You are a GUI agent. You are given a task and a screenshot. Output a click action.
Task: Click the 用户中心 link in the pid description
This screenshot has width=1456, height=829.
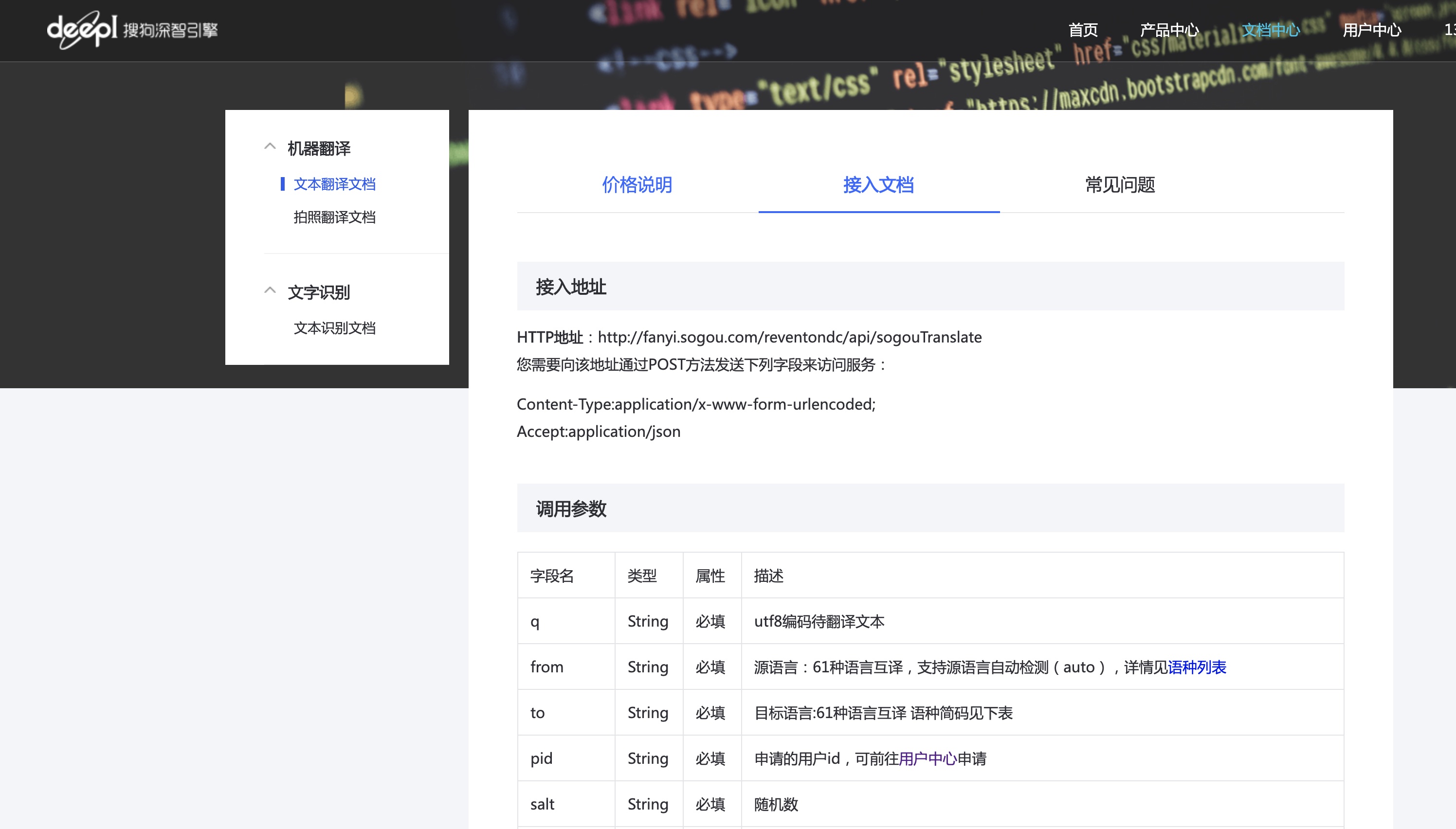tap(928, 758)
